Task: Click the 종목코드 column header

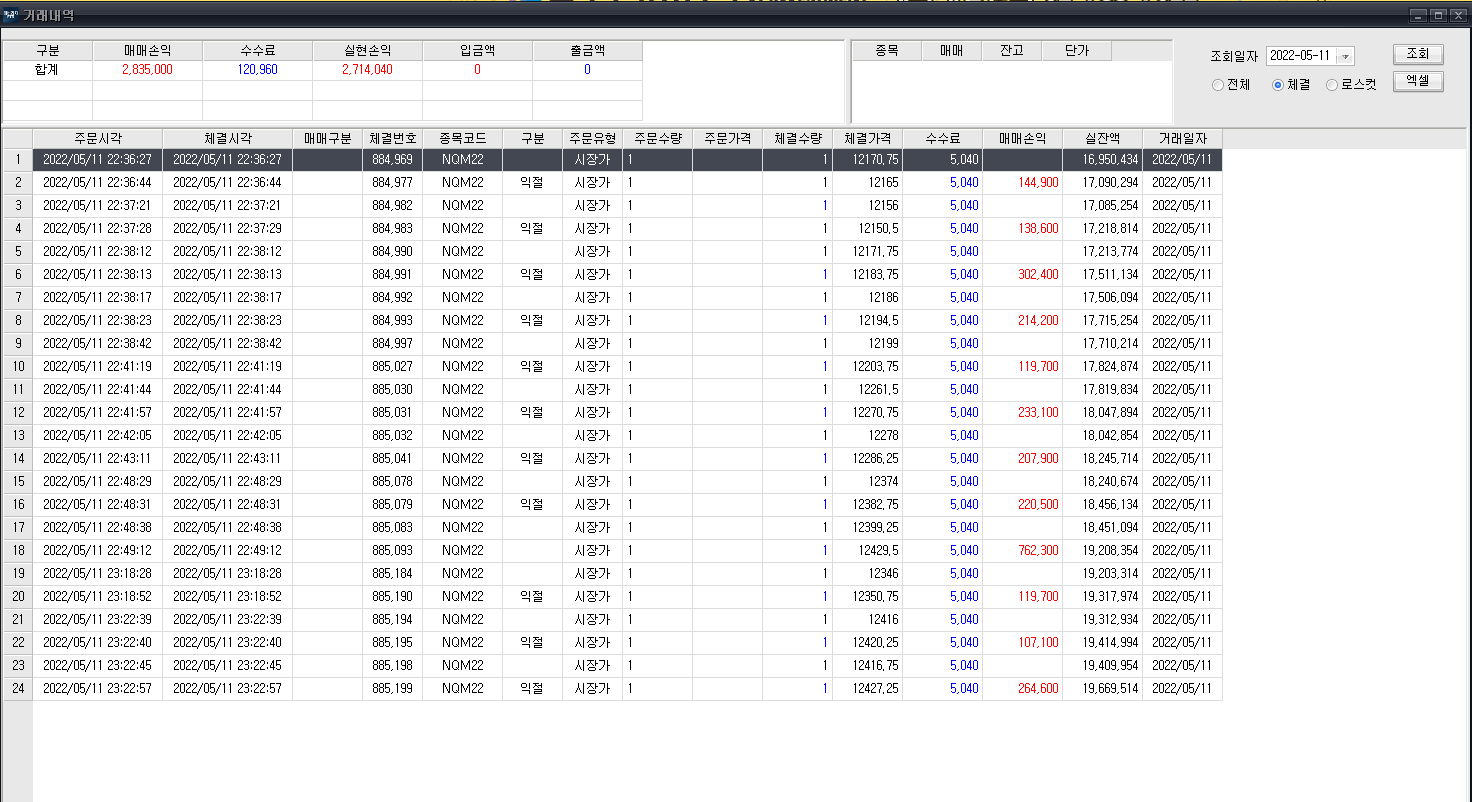Action: coord(462,138)
